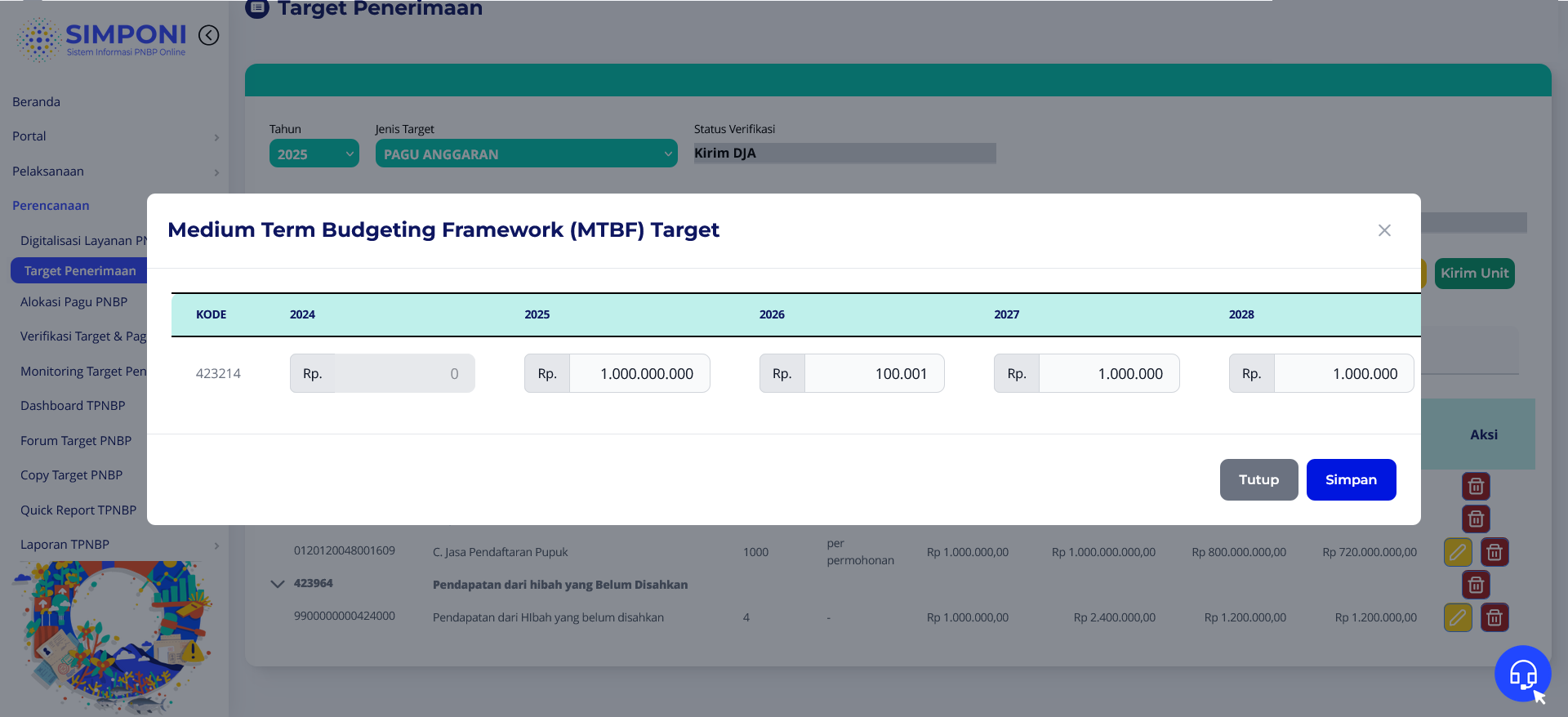Expand the Portal menu item
This screenshot has height=717, width=1568.
pyautogui.click(x=114, y=136)
